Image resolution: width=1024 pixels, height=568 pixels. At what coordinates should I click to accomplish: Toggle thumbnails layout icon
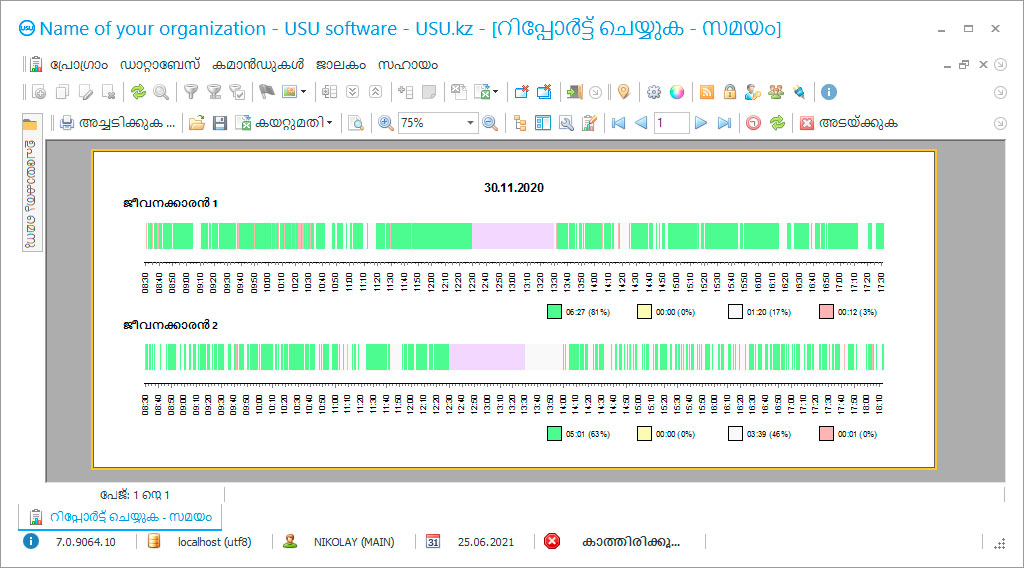(543, 123)
